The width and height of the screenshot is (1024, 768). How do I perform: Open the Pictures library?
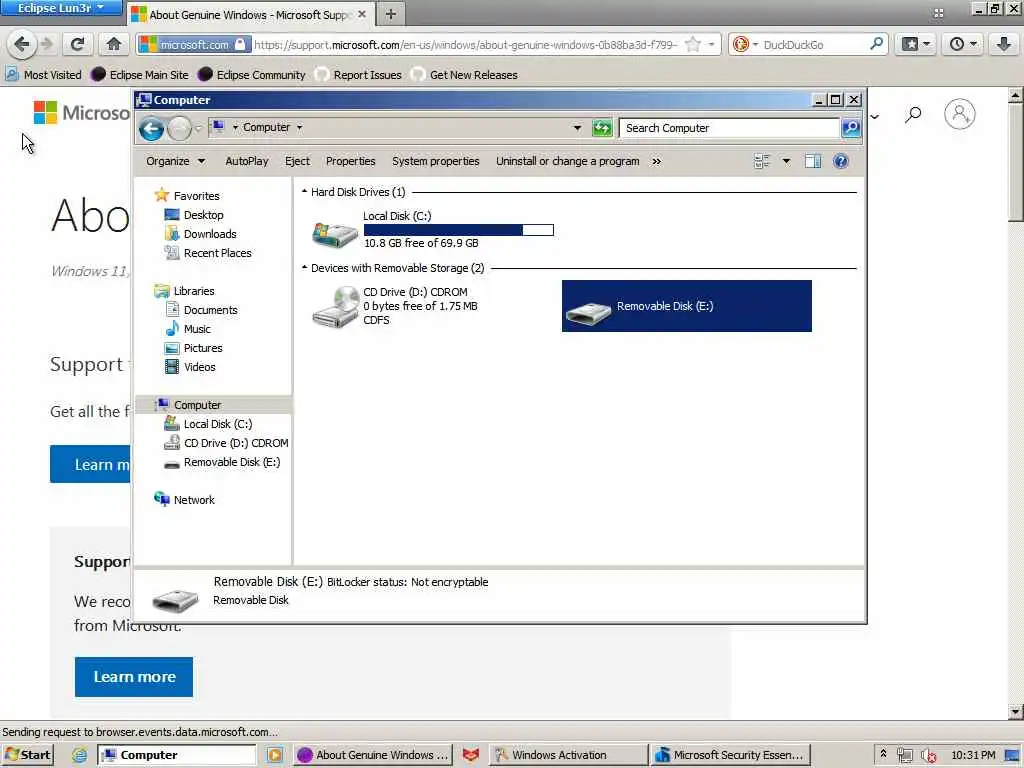click(202, 347)
